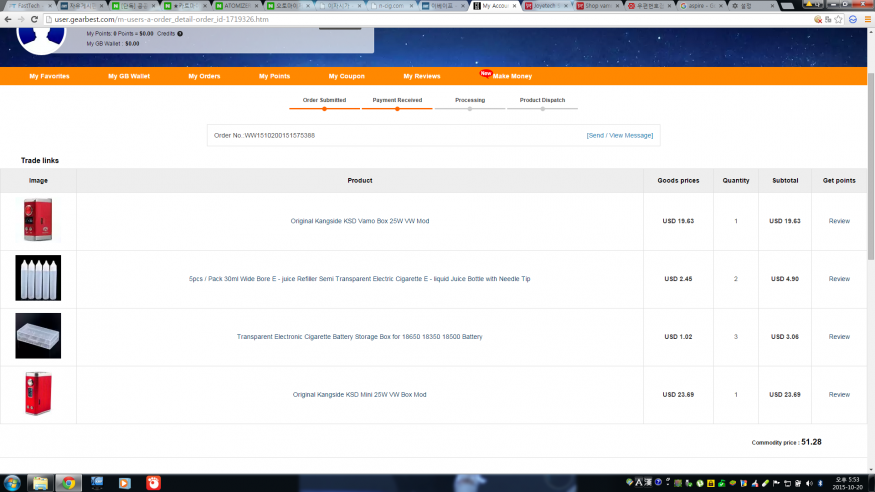875x492 pixels.
Task: Click the Chrome taskbar icon
Action: (69, 483)
